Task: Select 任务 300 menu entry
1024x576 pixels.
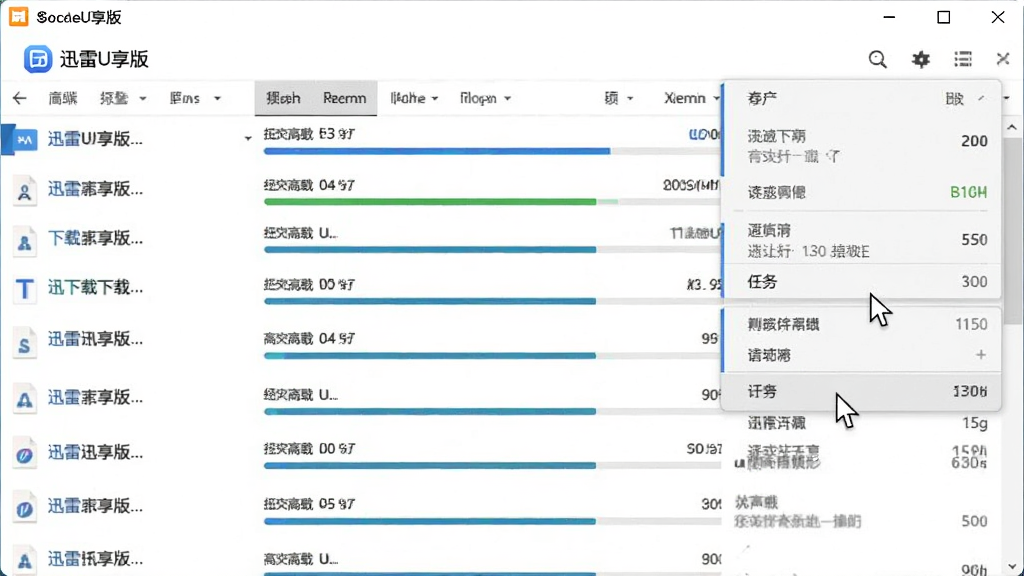Action: pyautogui.click(x=861, y=282)
